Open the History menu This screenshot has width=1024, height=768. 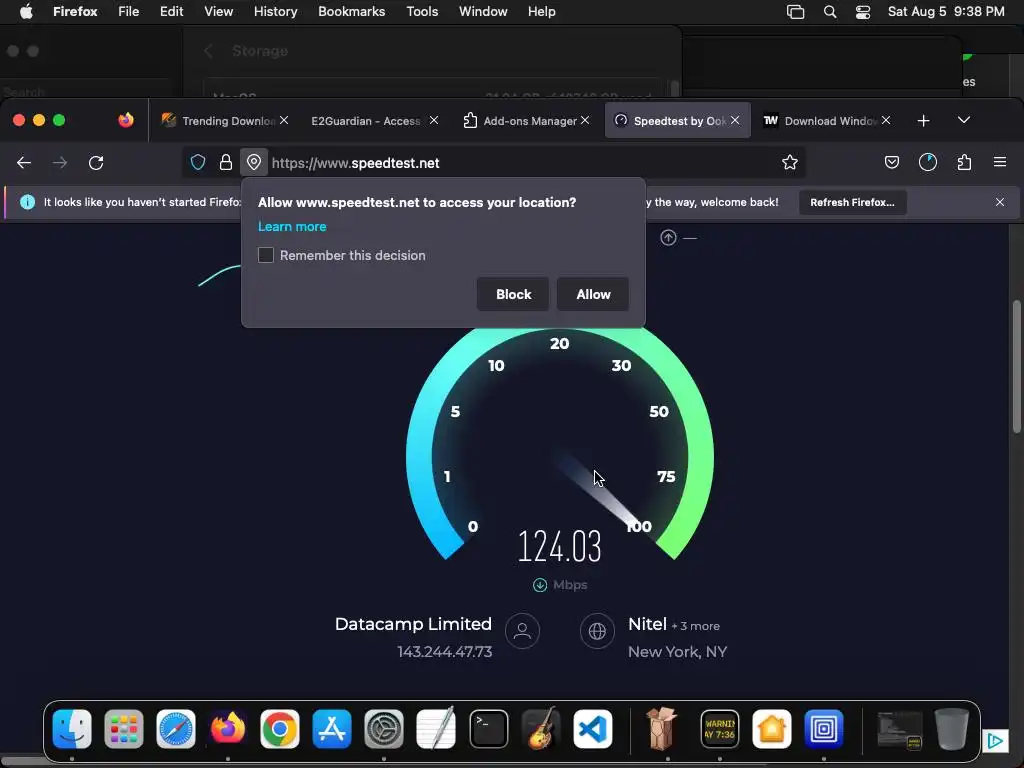276,12
